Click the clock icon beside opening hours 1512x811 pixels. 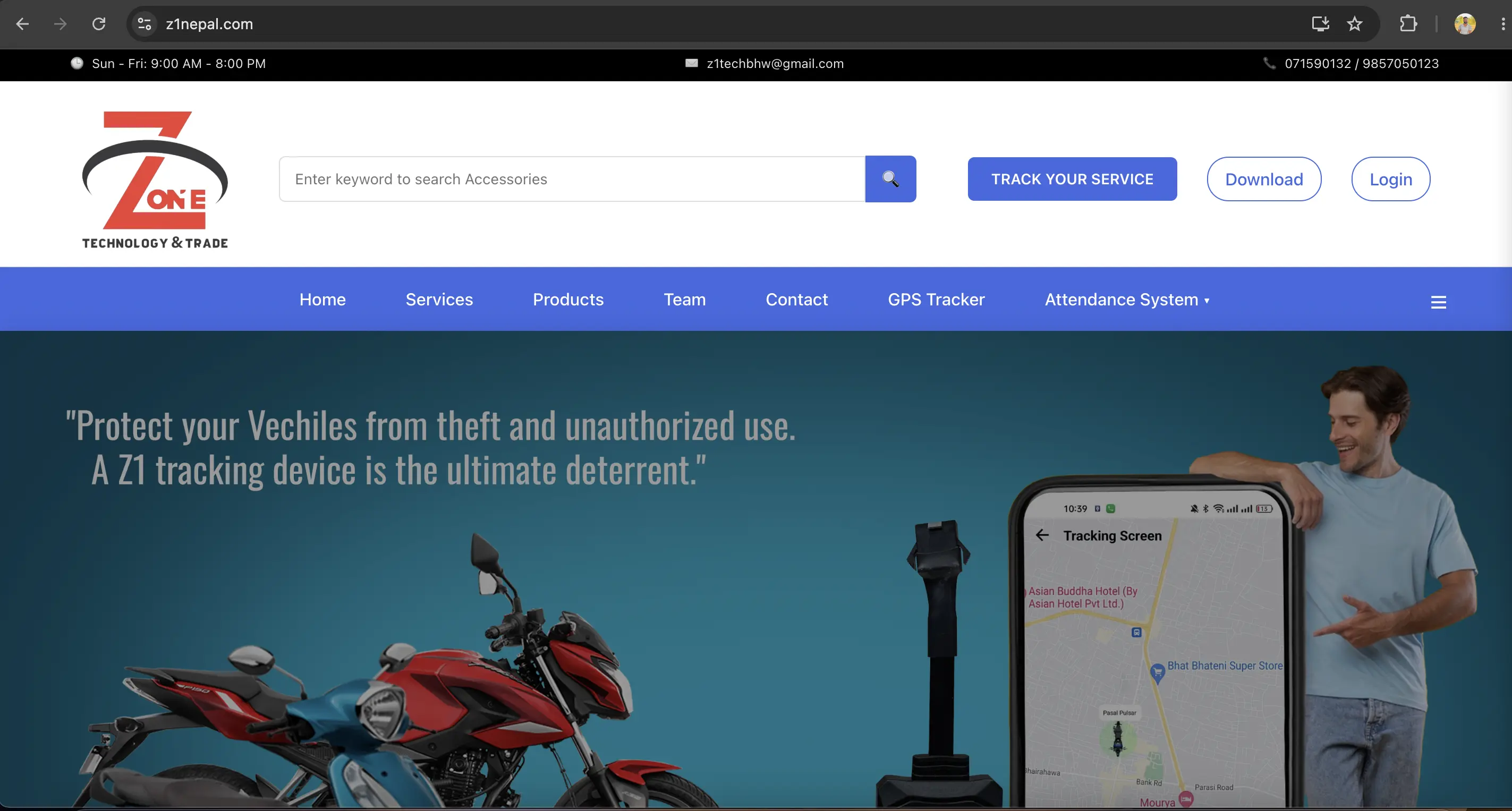click(x=77, y=63)
